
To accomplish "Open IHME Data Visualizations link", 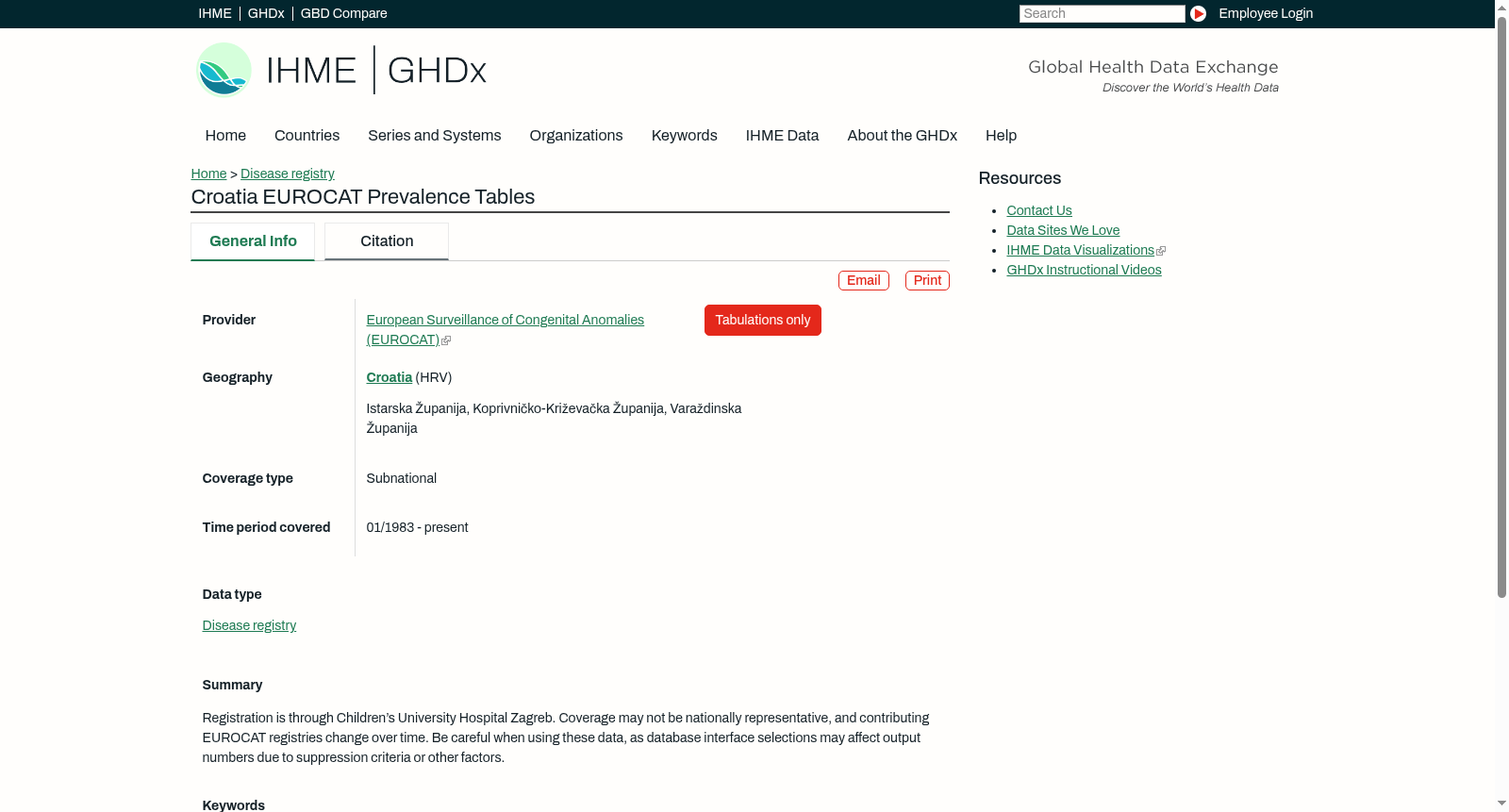I will [1080, 250].
